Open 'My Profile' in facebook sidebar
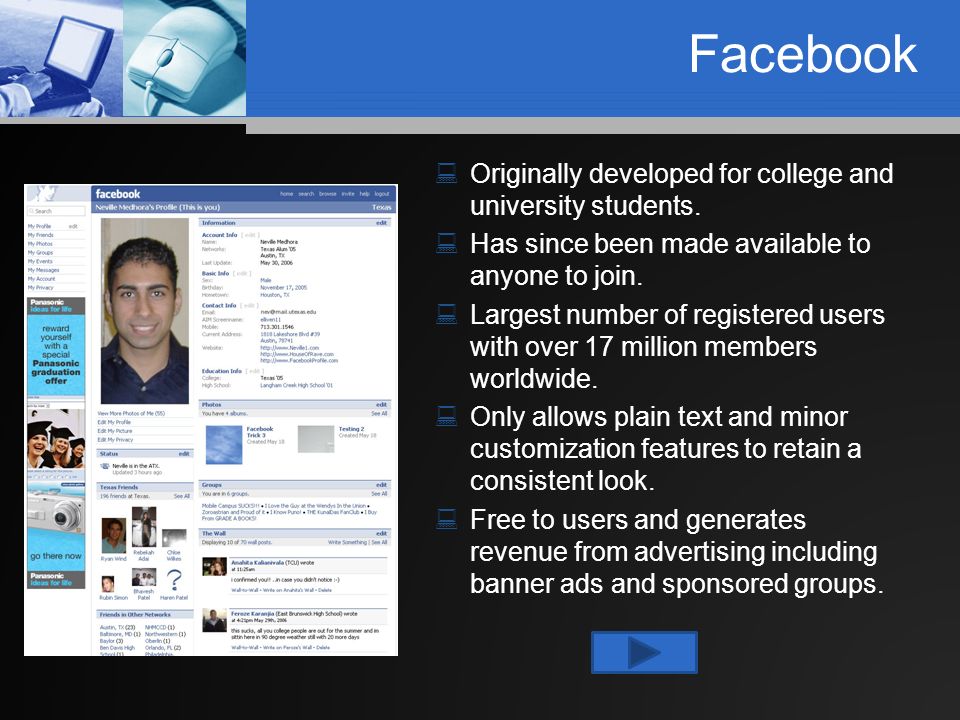 coord(39,227)
